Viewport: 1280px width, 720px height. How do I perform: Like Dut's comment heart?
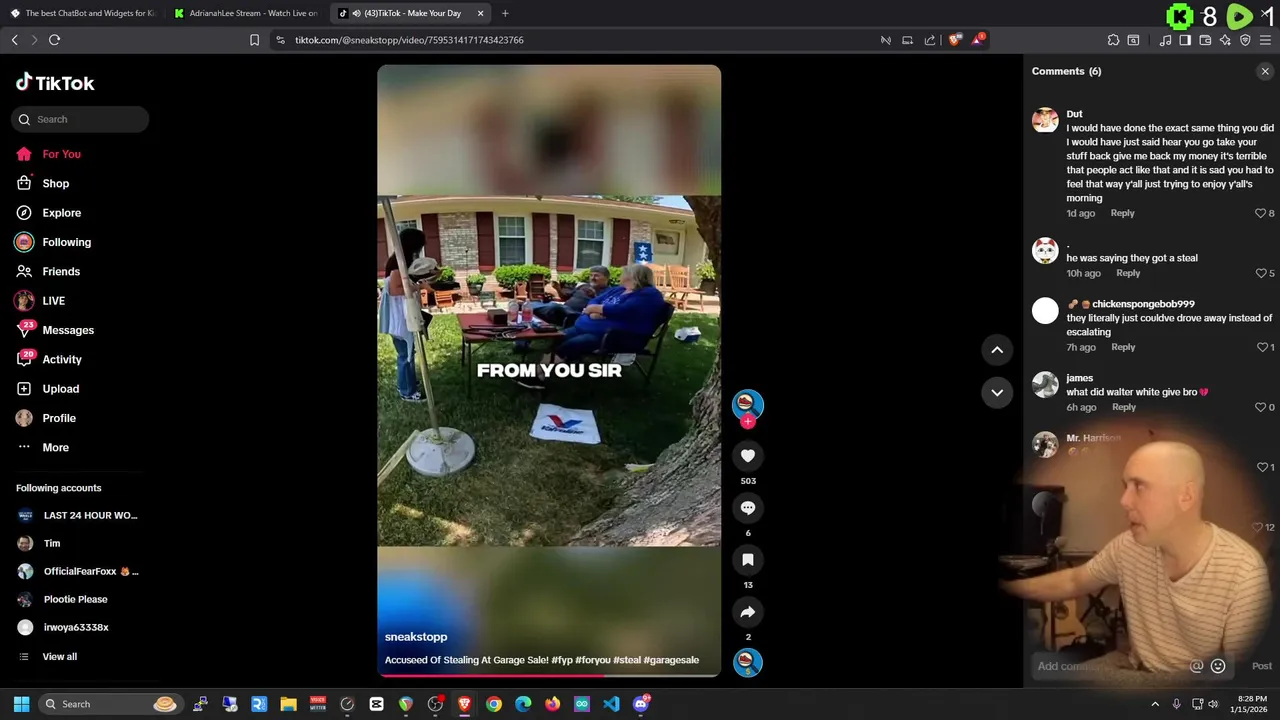point(1260,213)
